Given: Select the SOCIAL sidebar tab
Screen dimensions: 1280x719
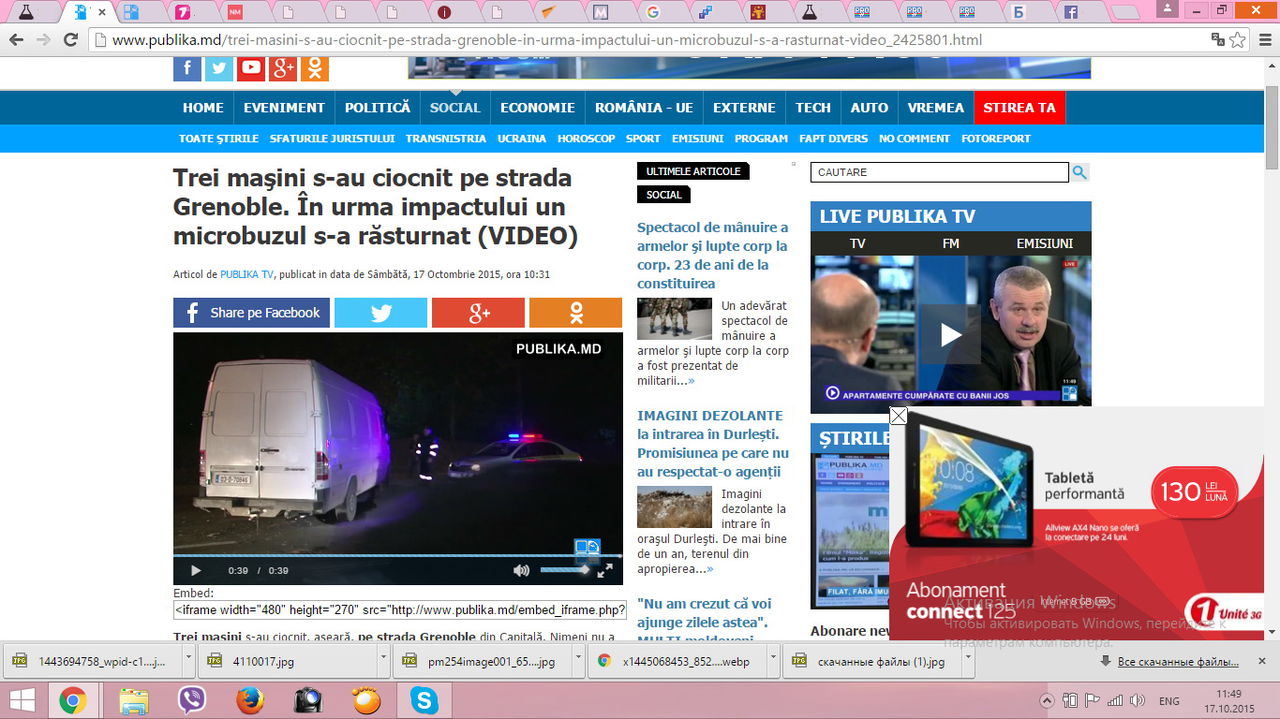Looking at the screenshot, I should coord(664,195).
